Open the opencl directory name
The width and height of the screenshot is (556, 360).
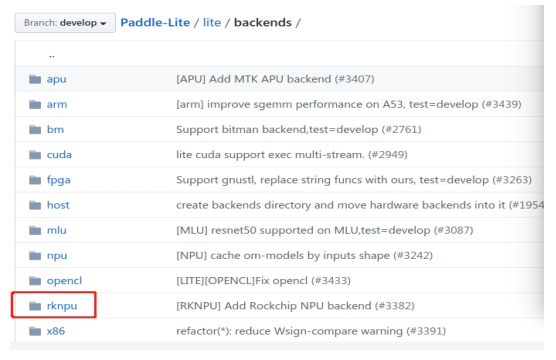(x=64, y=281)
